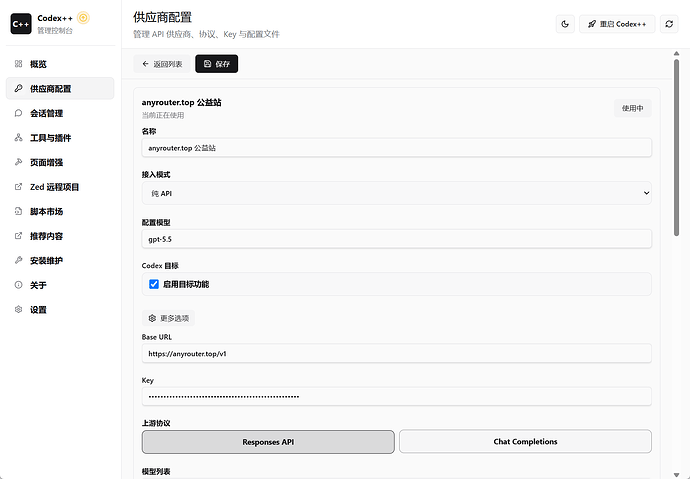Click the scrollbar up arrow
This screenshot has height=479, width=690.
[x=676, y=54]
